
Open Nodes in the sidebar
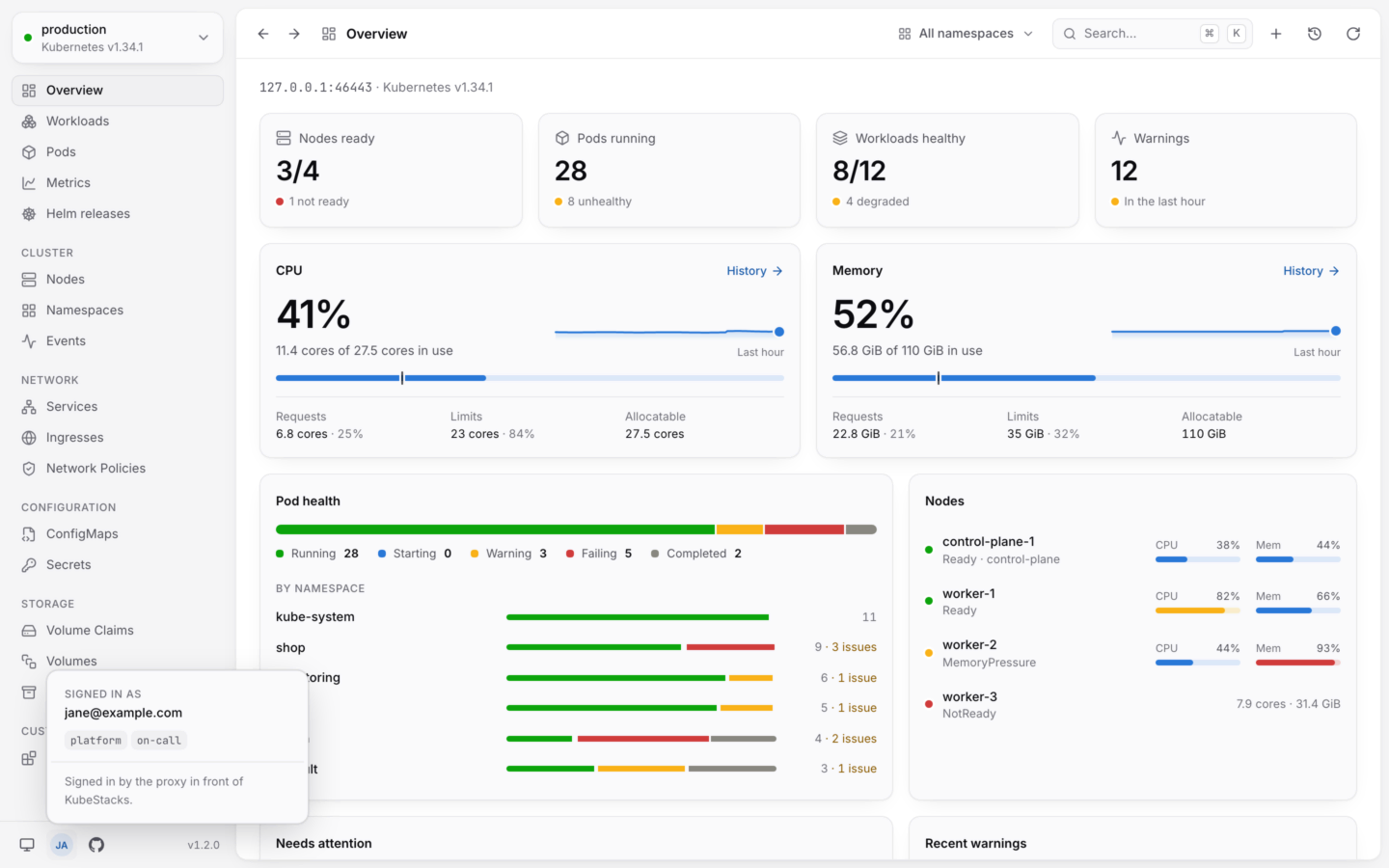(118, 280)
